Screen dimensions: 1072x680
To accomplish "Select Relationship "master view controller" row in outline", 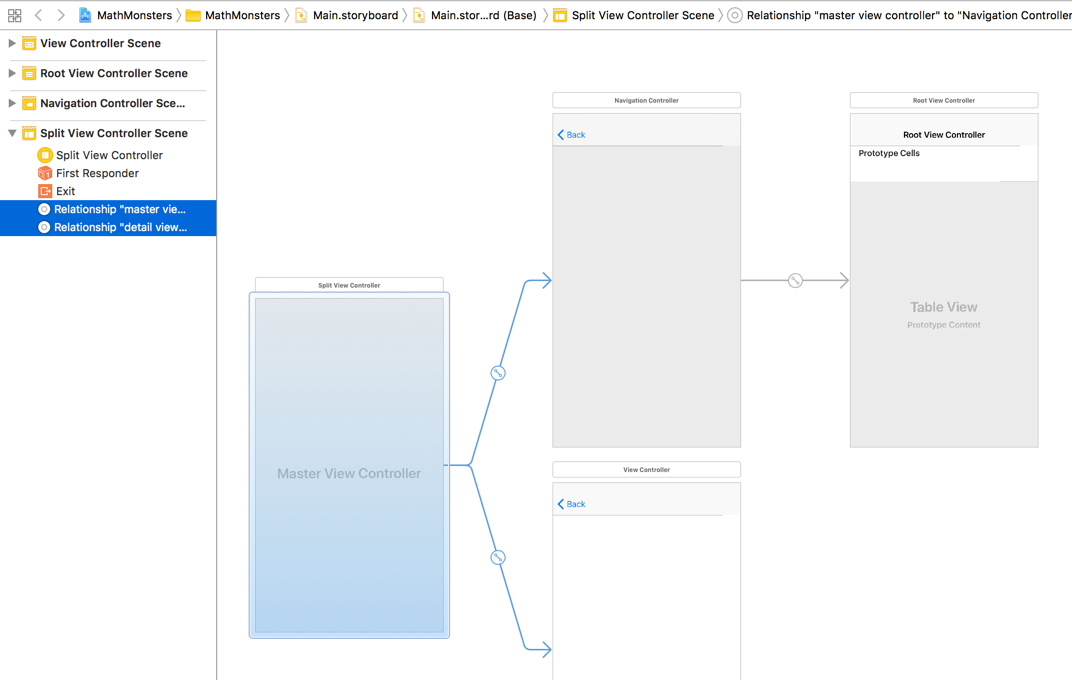I will tap(108, 209).
